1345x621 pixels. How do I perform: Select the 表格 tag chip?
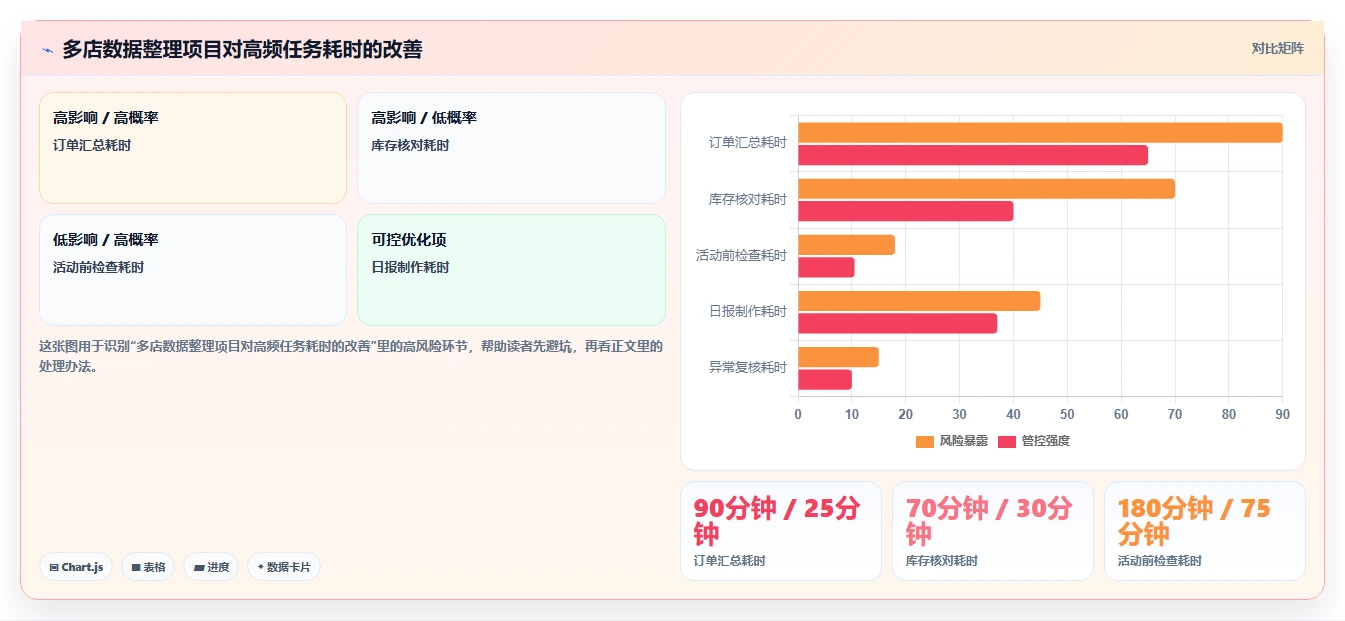pos(148,567)
